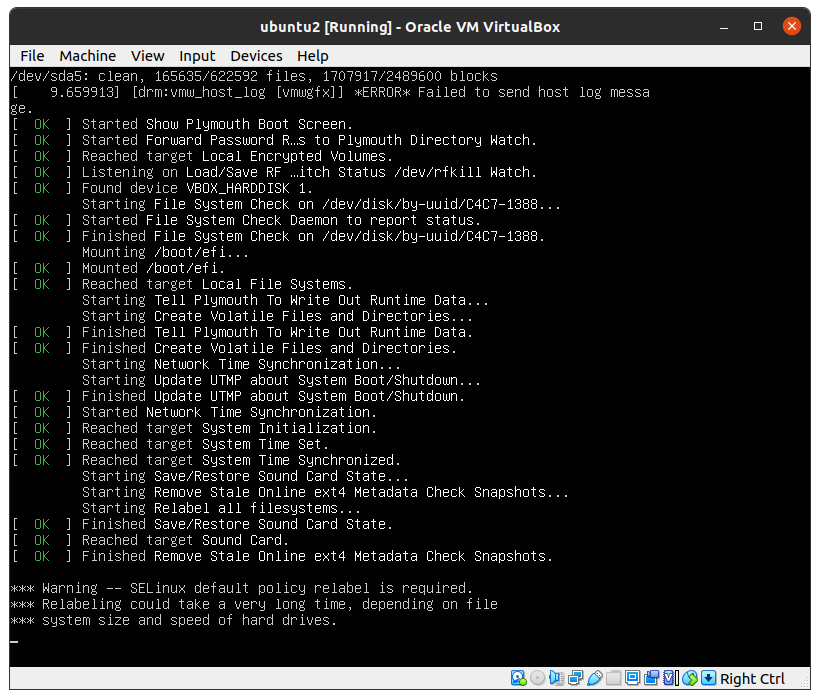Viewport: 820px width, 699px height.
Task: Click 'Starting Network Time Synchronization...' line
Action: pos(241,364)
